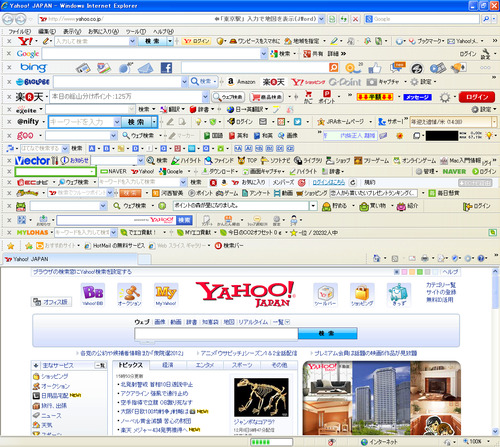Click the auction gavel icon on Yahoo page
The width and height of the screenshot is (500, 447).
(x=130, y=295)
